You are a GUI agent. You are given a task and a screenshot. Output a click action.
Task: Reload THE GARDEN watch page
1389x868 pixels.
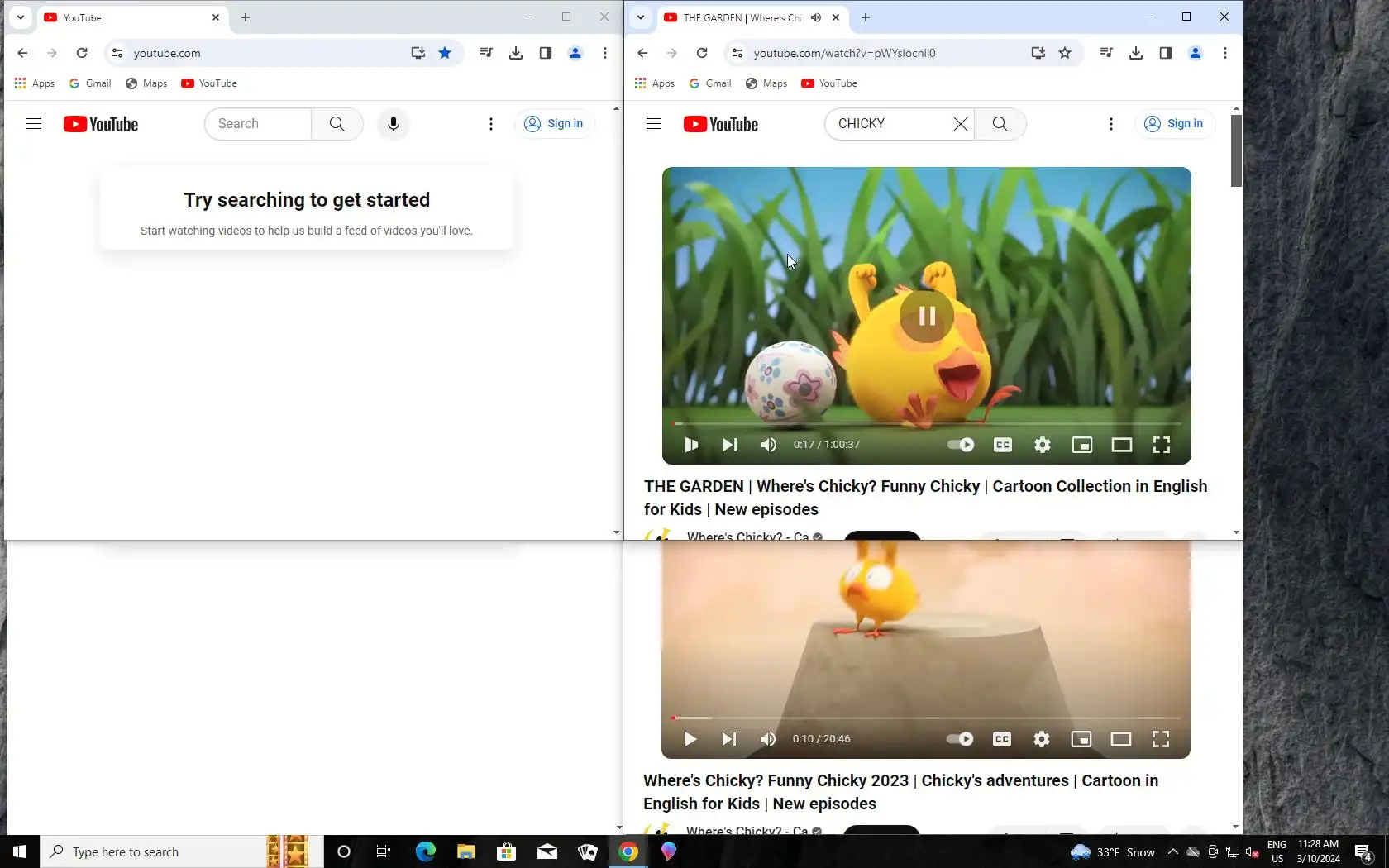(x=702, y=53)
